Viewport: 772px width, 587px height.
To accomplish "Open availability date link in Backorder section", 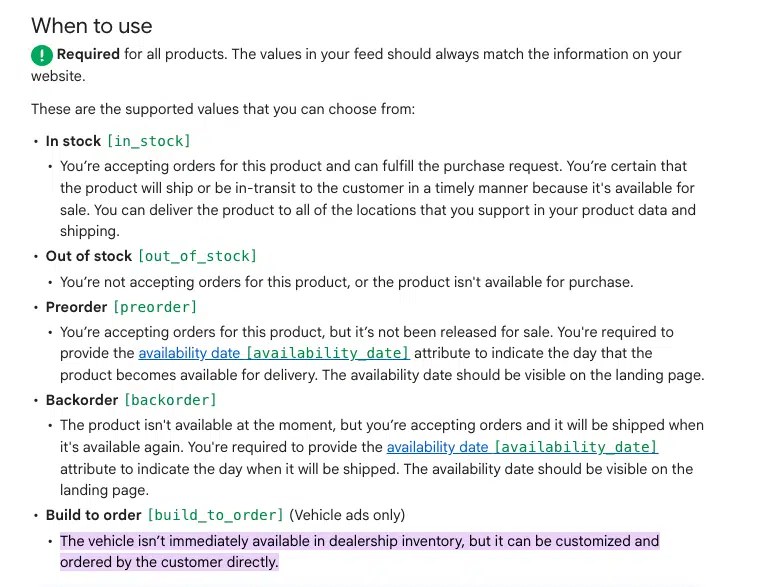I will pos(522,447).
